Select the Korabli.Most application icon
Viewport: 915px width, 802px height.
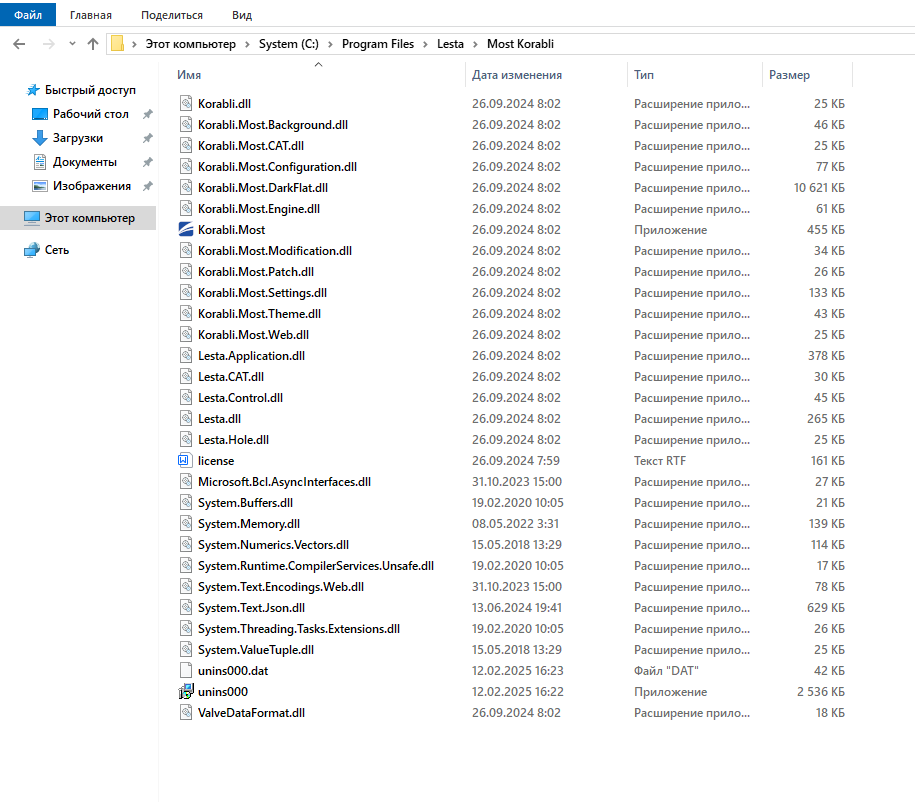[x=186, y=229]
